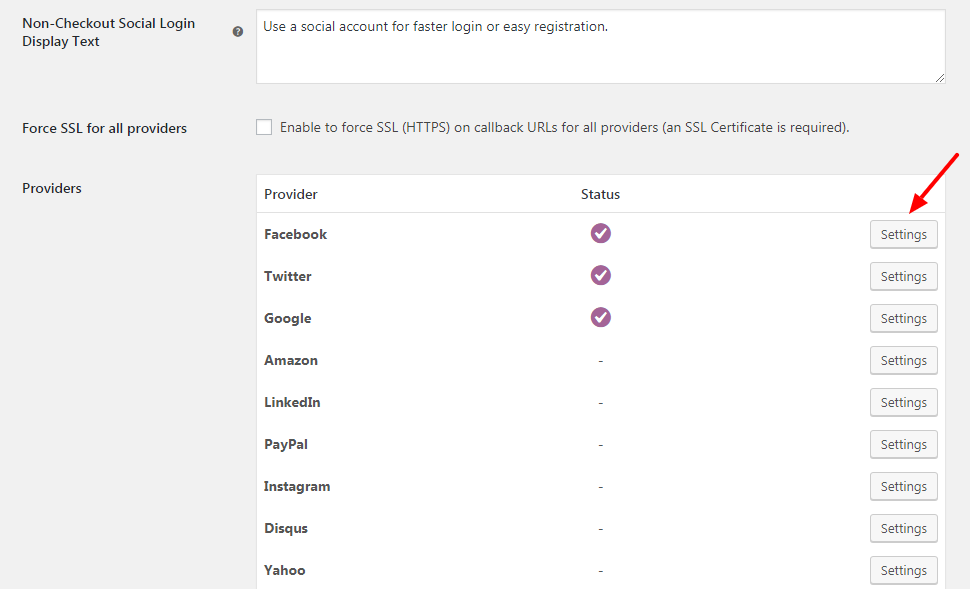Open Disqus provider Settings
This screenshot has height=589, width=970.
point(904,529)
